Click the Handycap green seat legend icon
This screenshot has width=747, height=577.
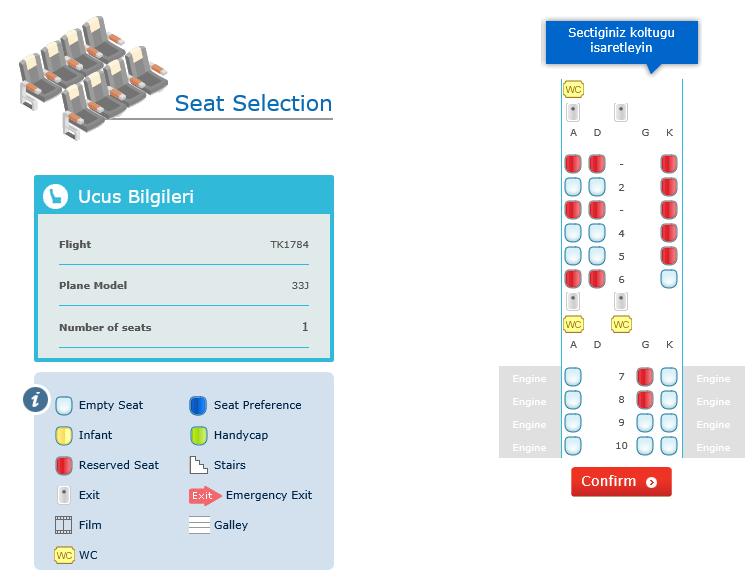click(x=197, y=436)
